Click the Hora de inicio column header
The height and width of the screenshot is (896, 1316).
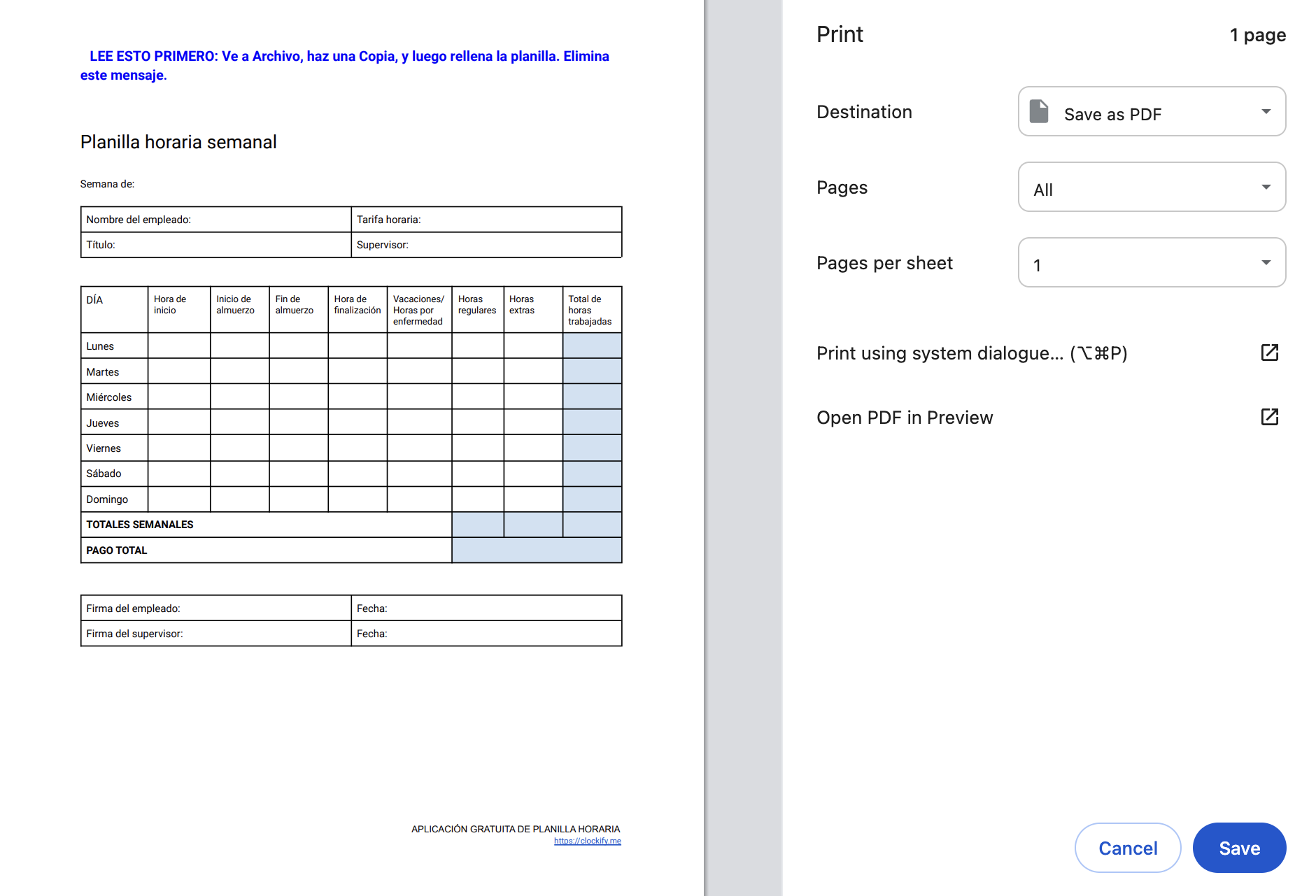179,309
